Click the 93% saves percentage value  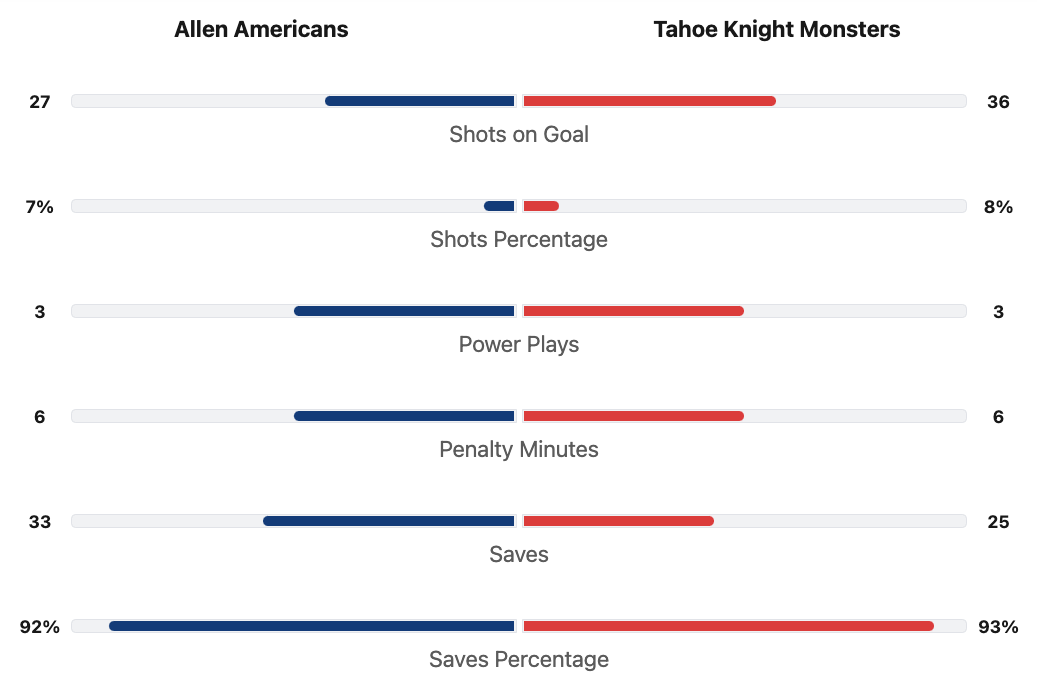(997, 627)
